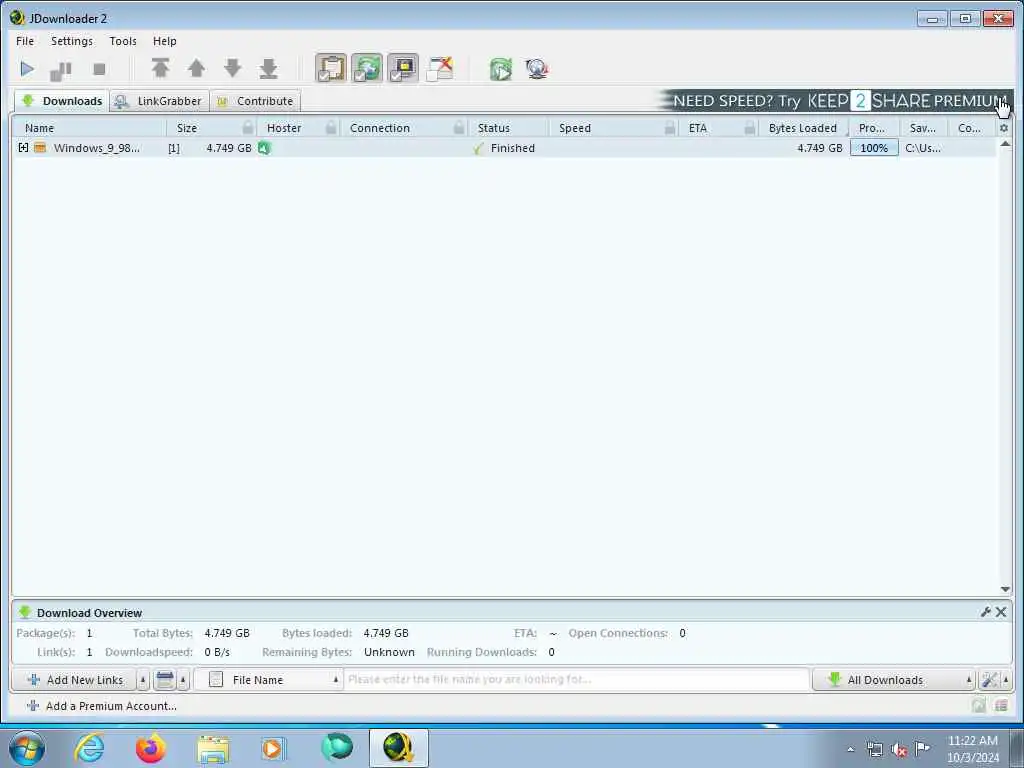Toggle lock icon on ETA column
This screenshot has height=768, width=1024.
pos(750,127)
